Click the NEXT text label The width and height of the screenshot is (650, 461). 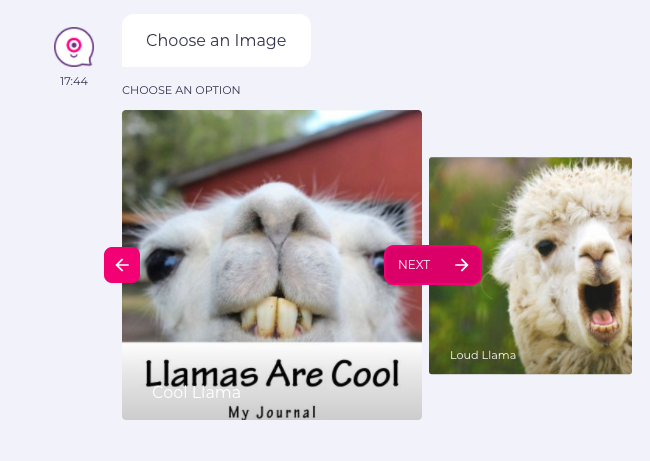tap(414, 265)
